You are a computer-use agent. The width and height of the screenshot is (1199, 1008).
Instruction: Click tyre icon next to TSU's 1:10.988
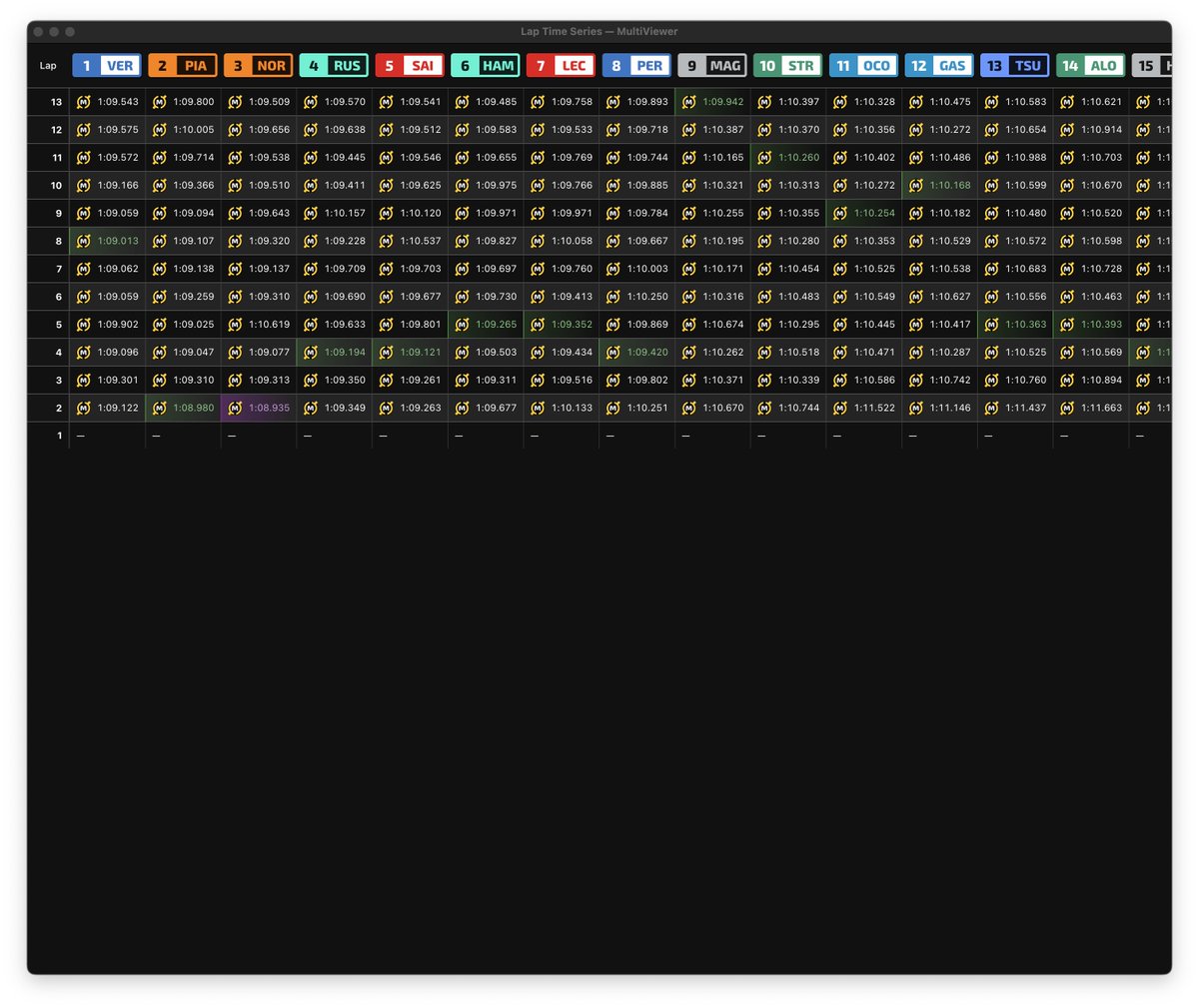pyautogui.click(x=991, y=158)
